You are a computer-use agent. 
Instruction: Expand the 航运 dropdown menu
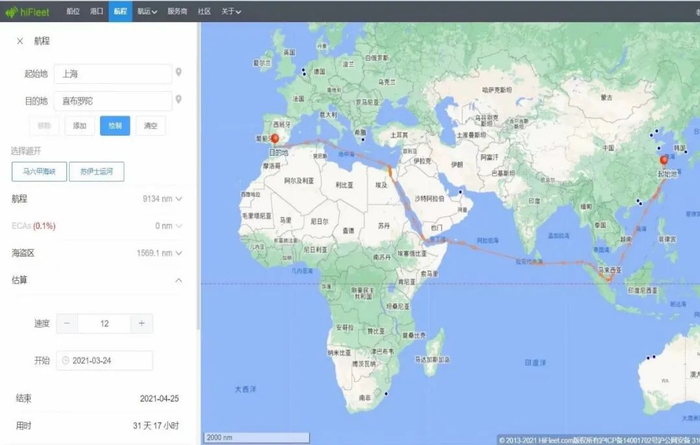(147, 12)
